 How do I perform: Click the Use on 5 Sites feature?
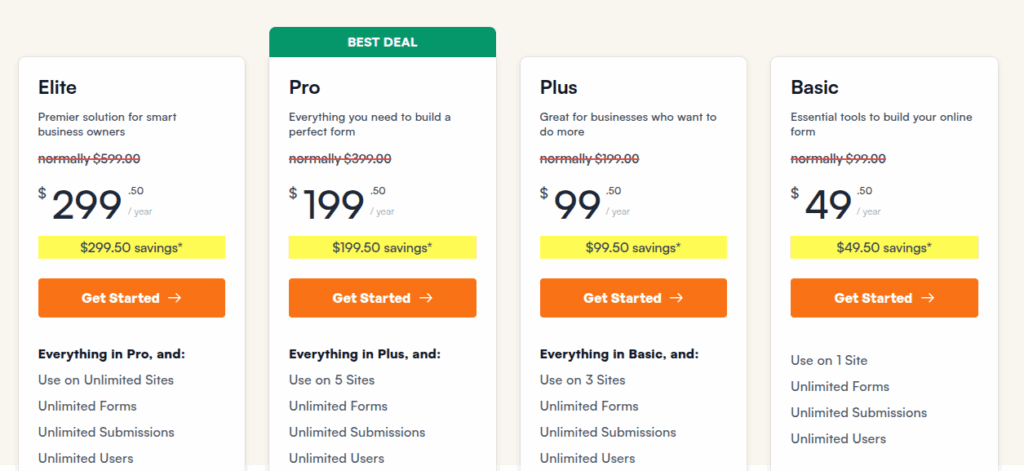point(331,380)
